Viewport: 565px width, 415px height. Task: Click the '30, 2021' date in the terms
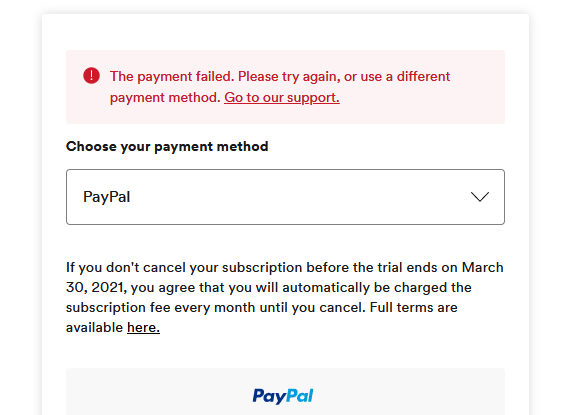[96, 287]
